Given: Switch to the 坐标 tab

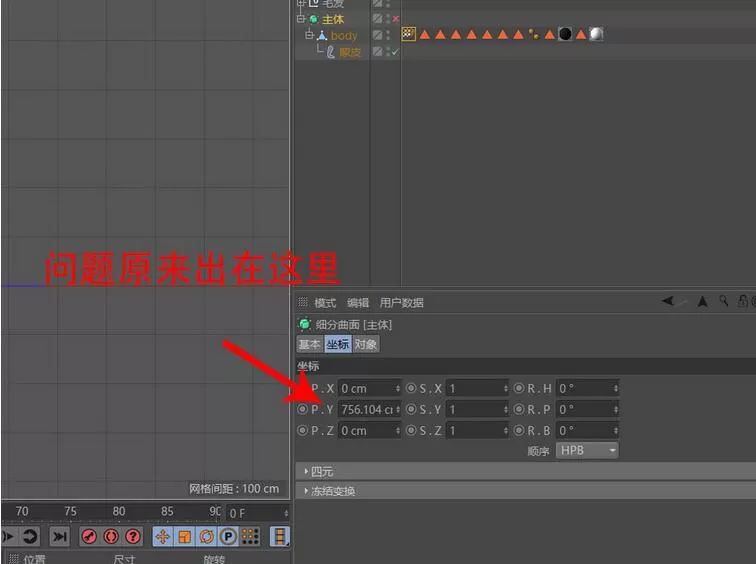Looking at the screenshot, I should click(x=338, y=344).
